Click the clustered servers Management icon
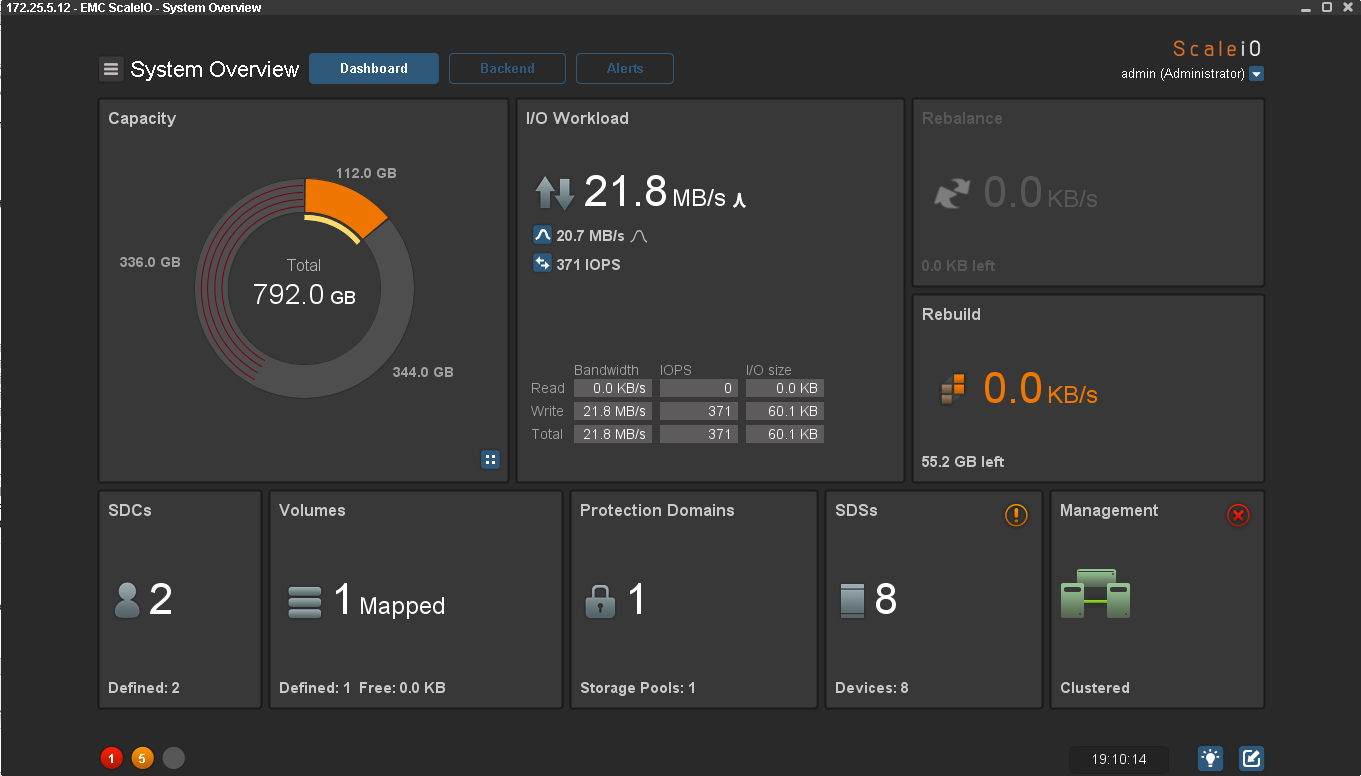This screenshot has height=776, width=1361. tap(1095, 594)
